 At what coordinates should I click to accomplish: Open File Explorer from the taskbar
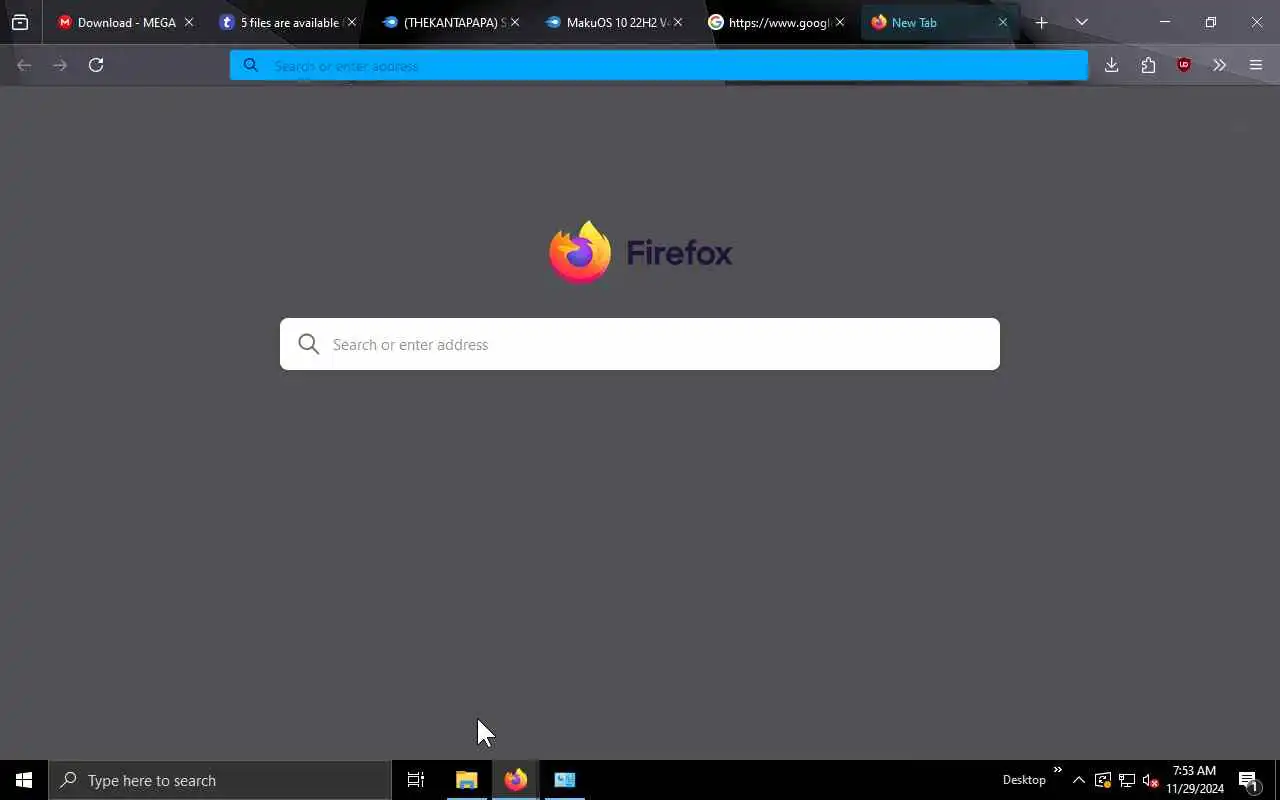coord(466,780)
